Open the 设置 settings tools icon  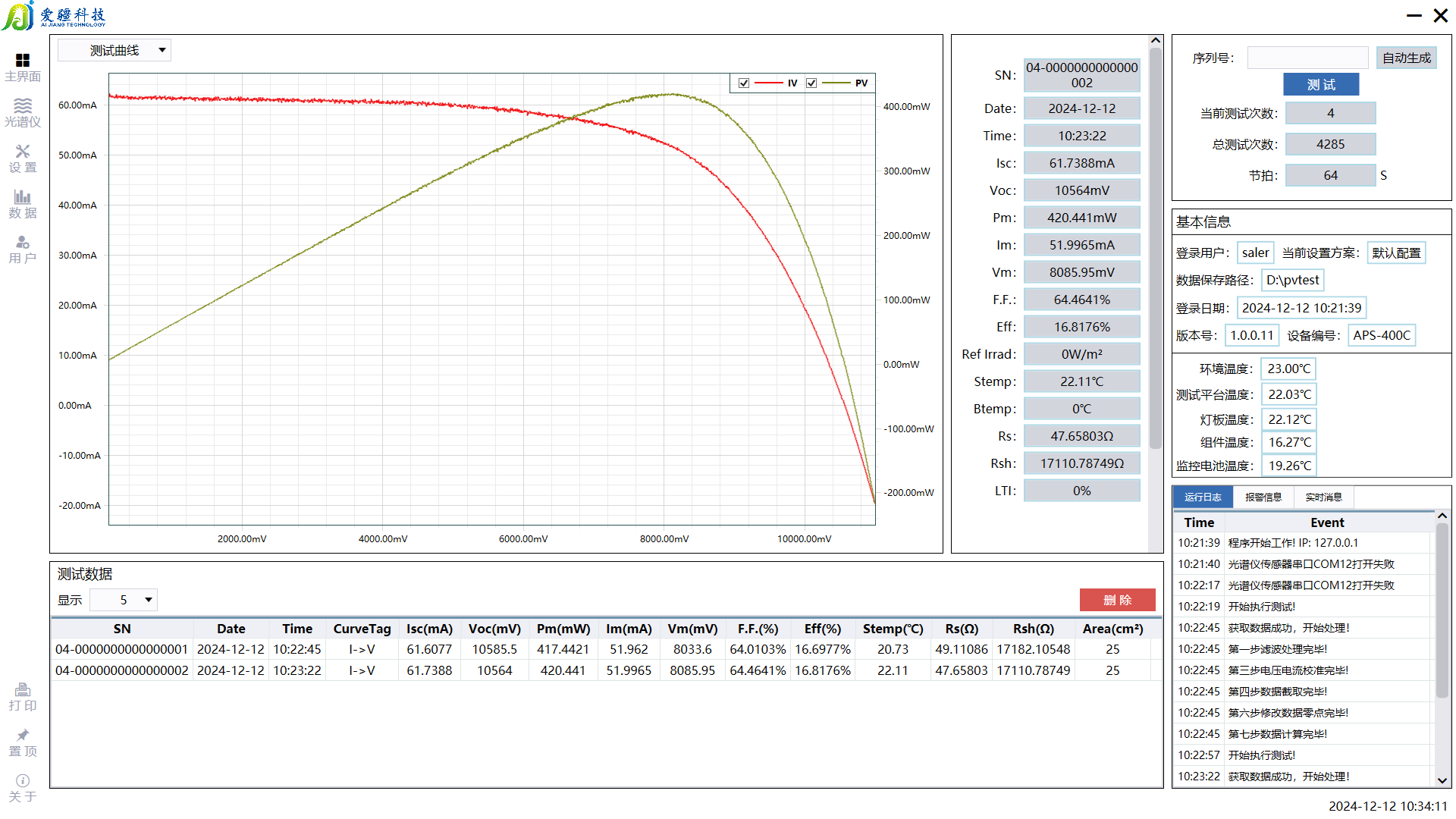coord(23,152)
